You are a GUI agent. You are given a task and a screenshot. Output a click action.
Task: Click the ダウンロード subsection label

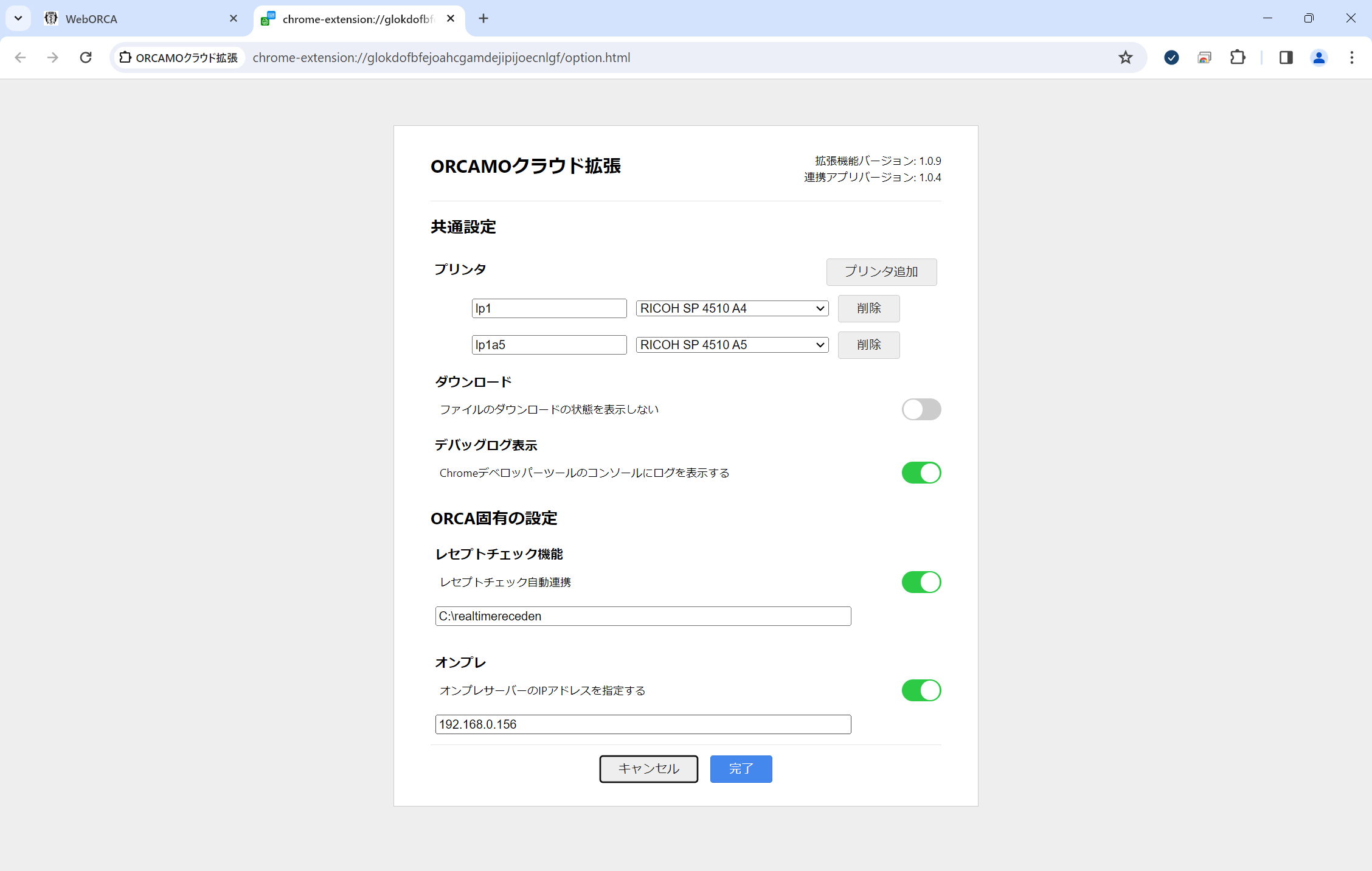(x=473, y=382)
